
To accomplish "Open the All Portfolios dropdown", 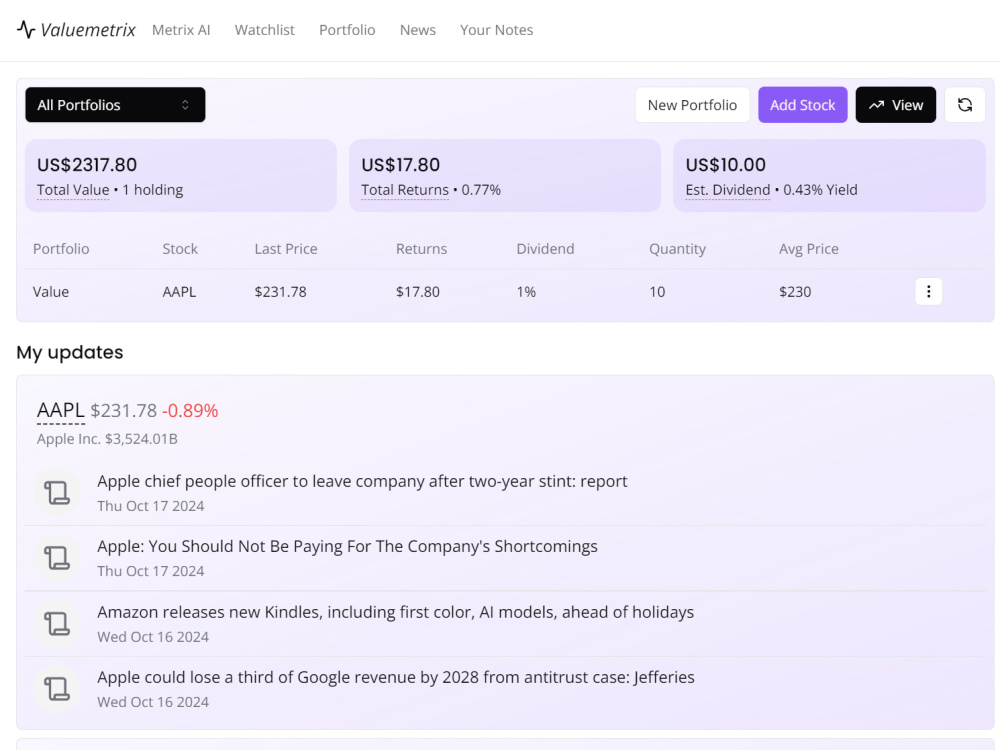I will click(115, 105).
